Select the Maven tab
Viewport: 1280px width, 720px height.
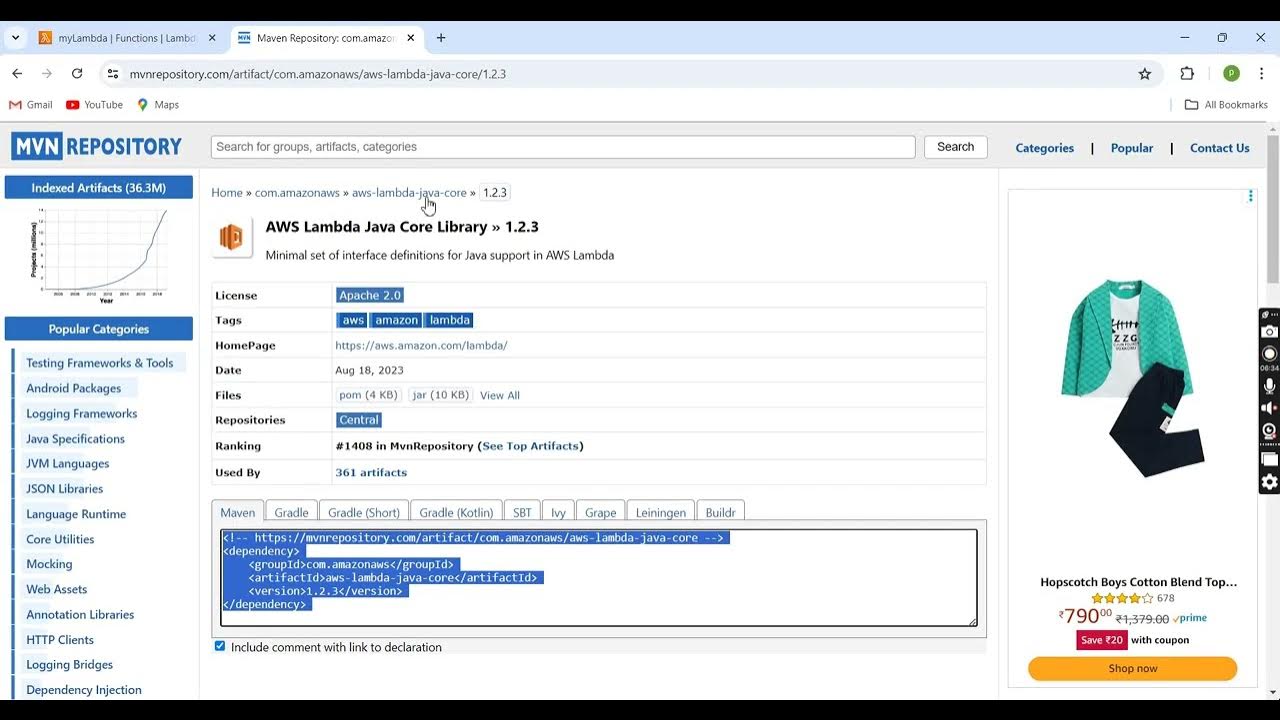click(x=237, y=512)
